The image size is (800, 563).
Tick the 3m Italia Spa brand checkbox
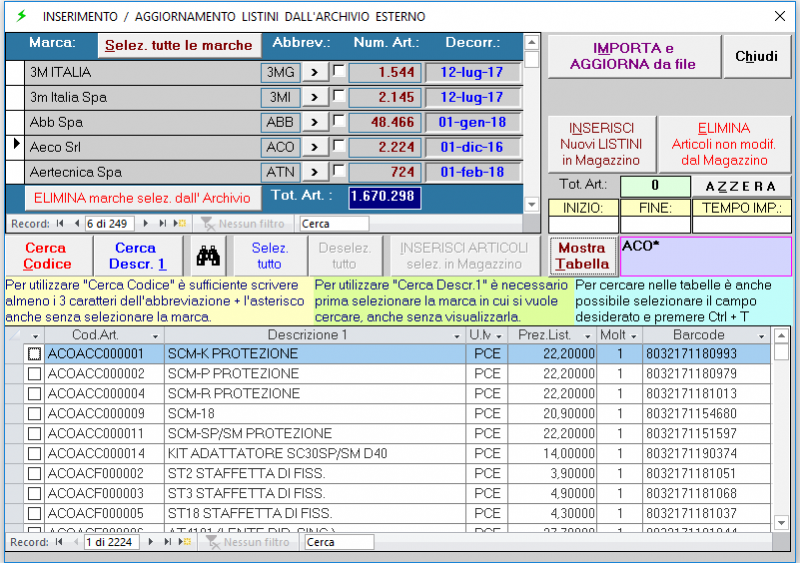[339, 95]
